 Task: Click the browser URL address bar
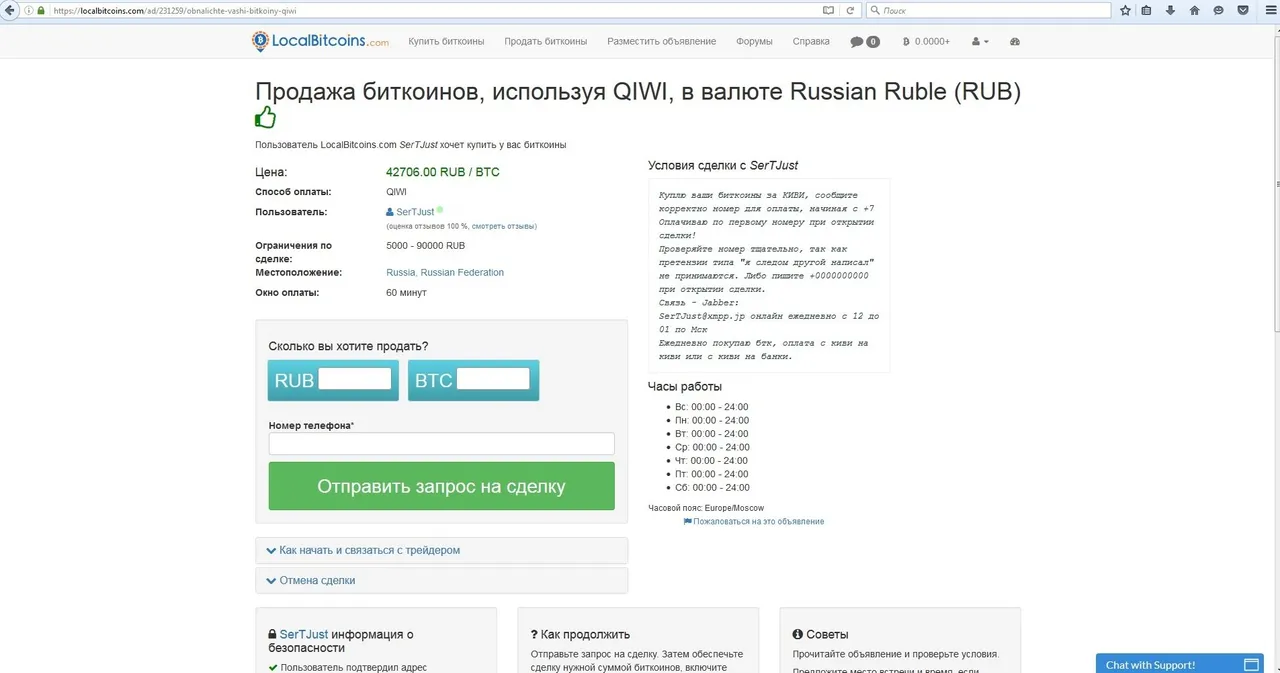click(x=430, y=10)
